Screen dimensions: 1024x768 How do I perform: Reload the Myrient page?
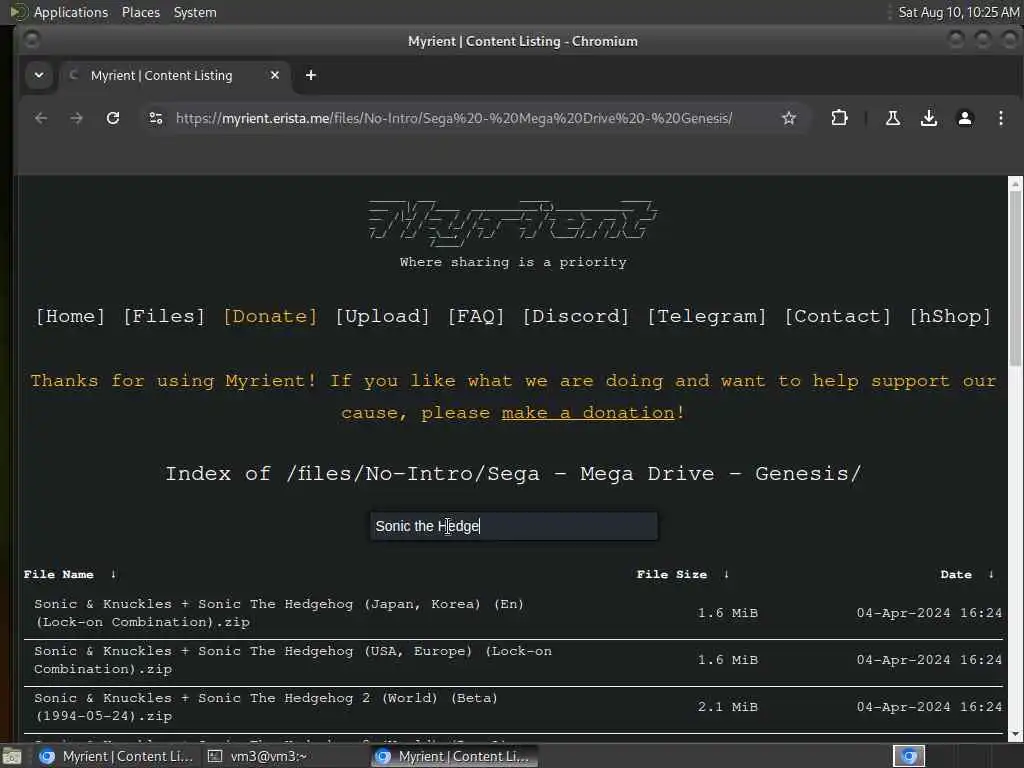click(x=113, y=118)
